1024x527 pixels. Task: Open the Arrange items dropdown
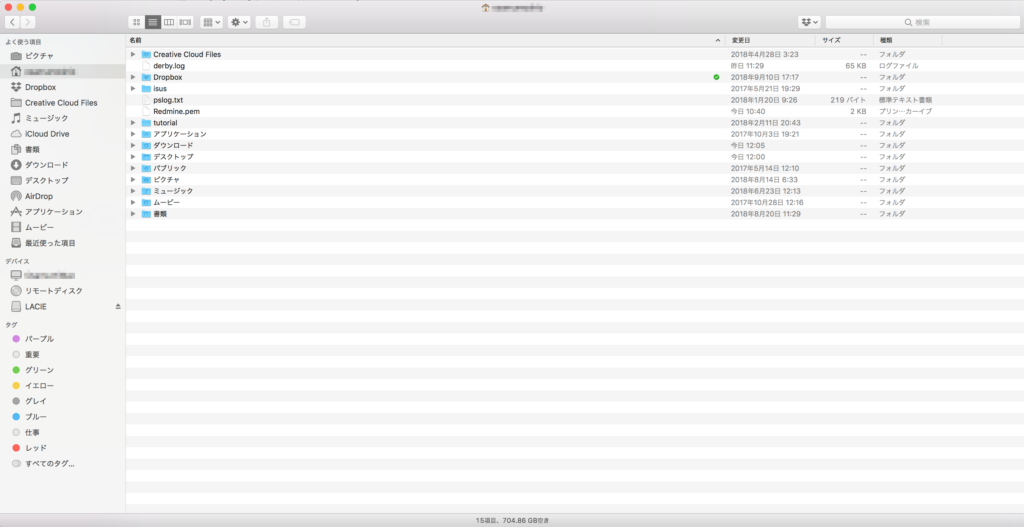pos(211,22)
